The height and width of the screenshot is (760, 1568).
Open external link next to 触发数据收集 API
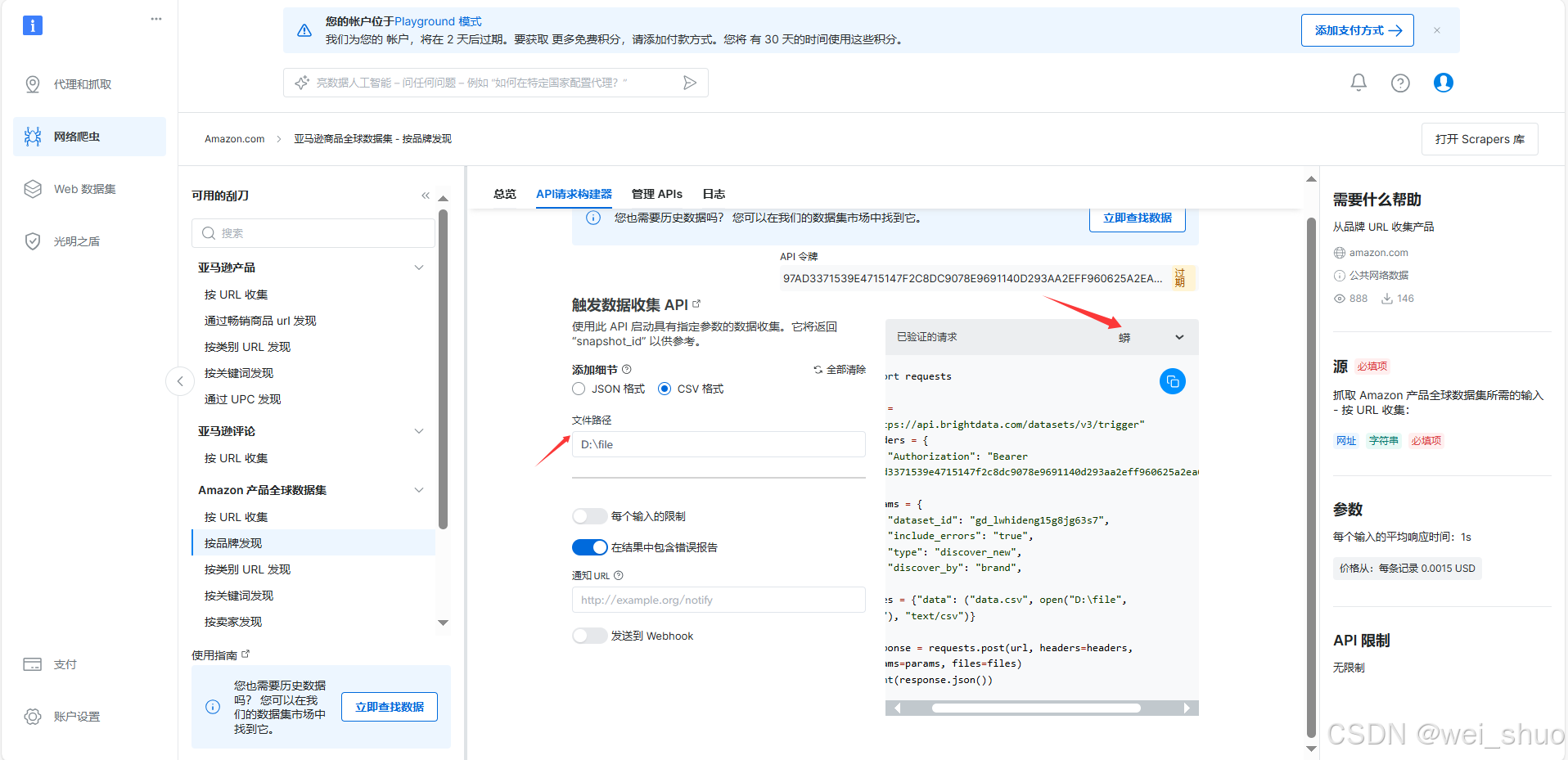(x=696, y=304)
